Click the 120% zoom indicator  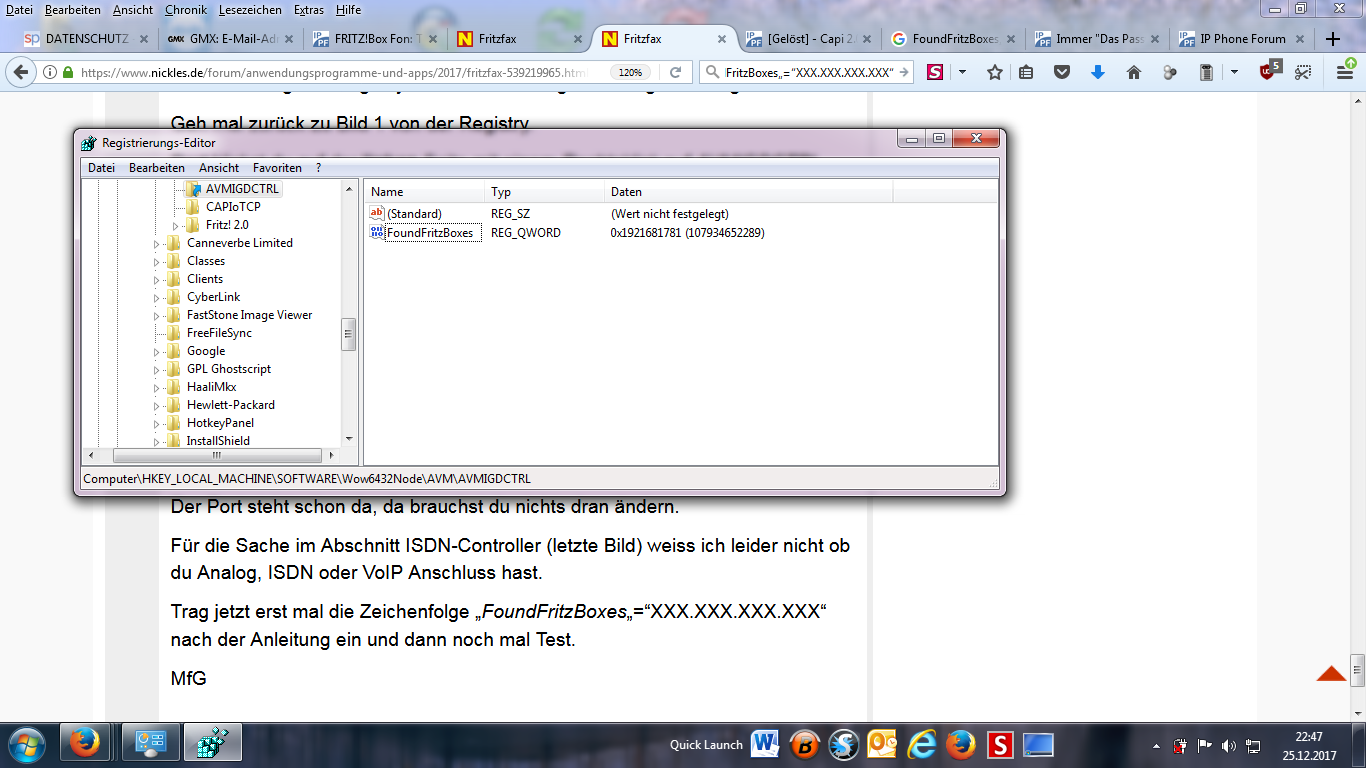coord(630,72)
